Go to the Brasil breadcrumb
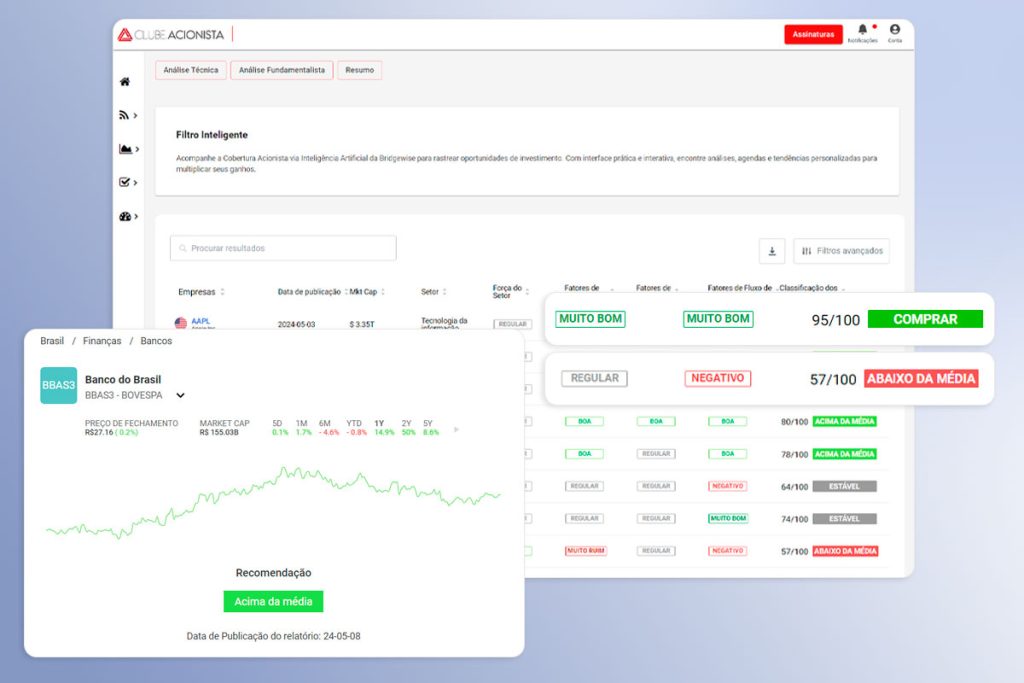1024x683 pixels. (x=52, y=341)
